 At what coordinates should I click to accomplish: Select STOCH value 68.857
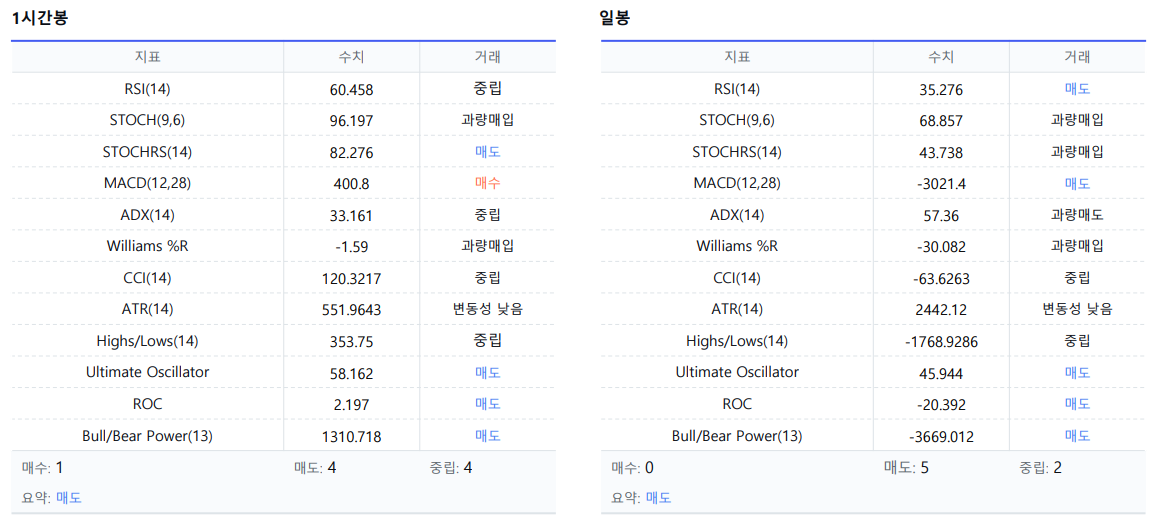(x=941, y=121)
